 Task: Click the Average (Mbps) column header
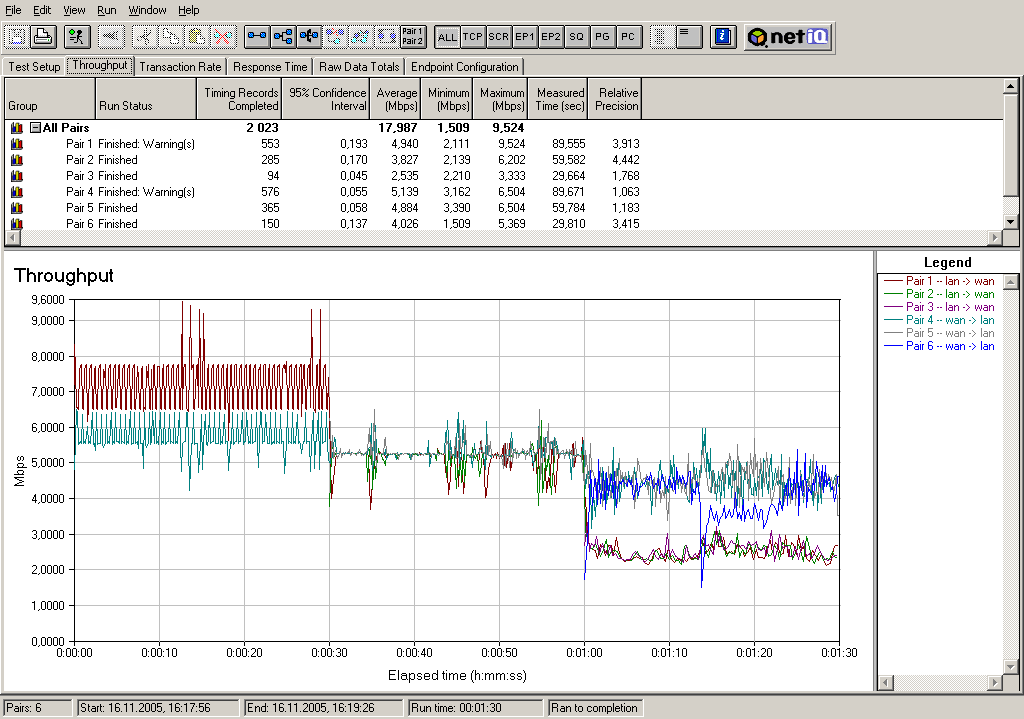(x=397, y=99)
